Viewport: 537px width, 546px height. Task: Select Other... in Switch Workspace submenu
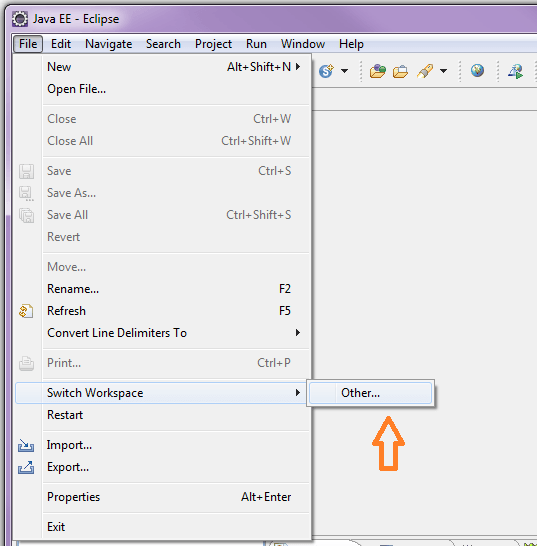point(371,393)
